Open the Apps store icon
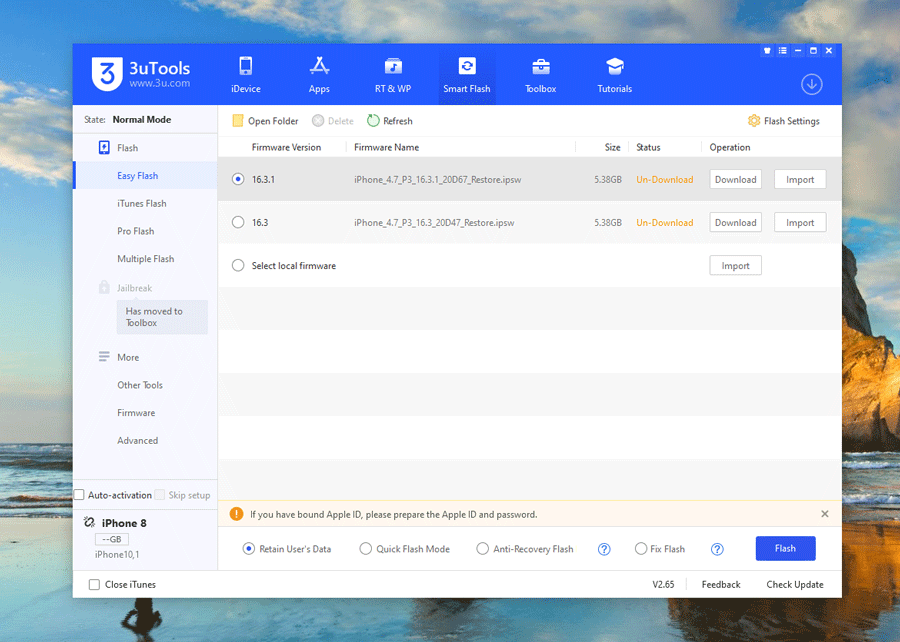This screenshot has width=900, height=642. pyautogui.click(x=319, y=67)
